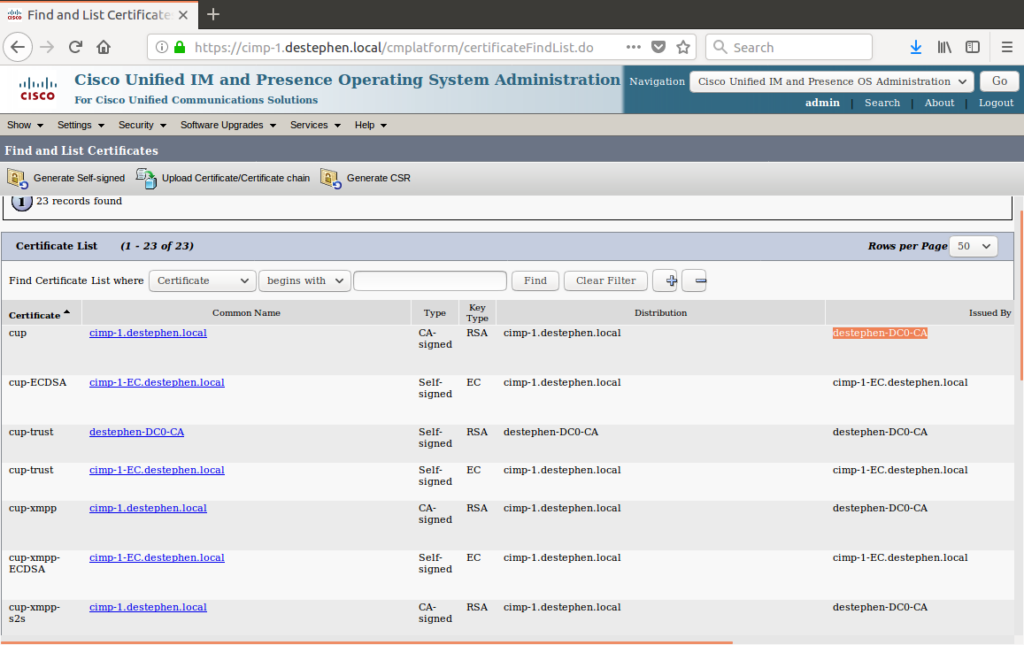Image resolution: width=1024 pixels, height=645 pixels.
Task: Open the Search link in the header
Action: [x=882, y=102]
